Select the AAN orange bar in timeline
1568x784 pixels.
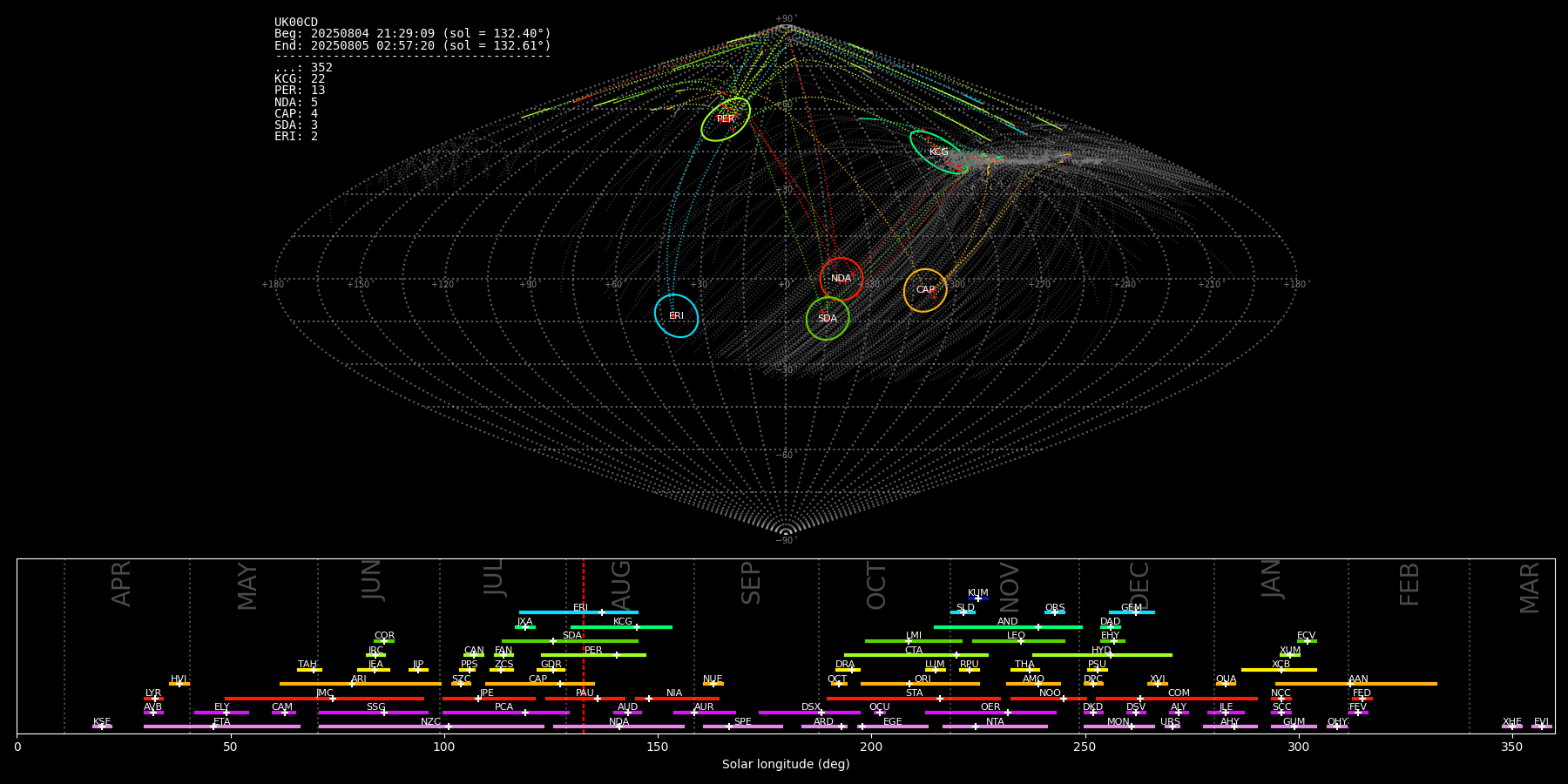click(x=1356, y=684)
